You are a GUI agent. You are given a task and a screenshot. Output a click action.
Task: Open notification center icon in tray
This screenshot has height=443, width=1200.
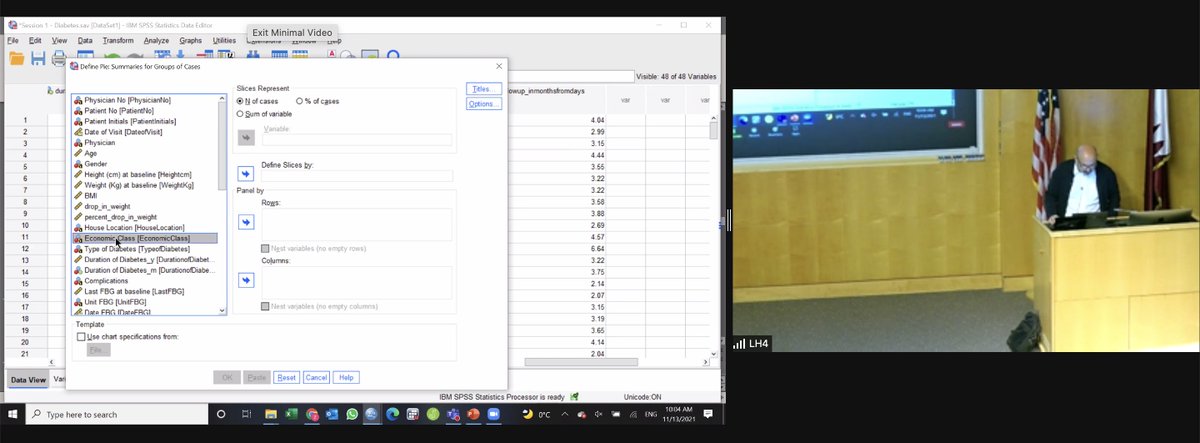click(x=708, y=414)
